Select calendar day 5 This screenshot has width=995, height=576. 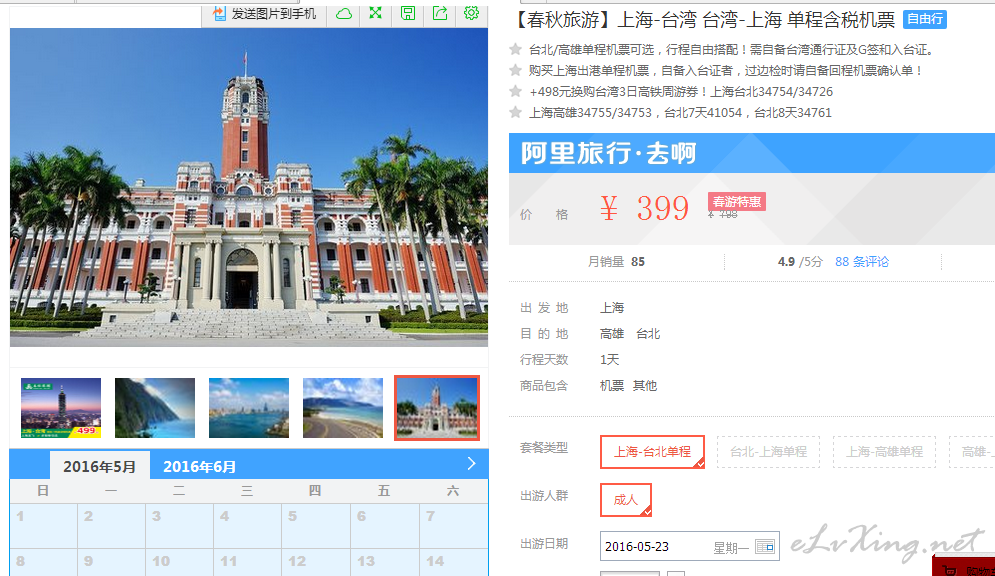(x=316, y=526)
